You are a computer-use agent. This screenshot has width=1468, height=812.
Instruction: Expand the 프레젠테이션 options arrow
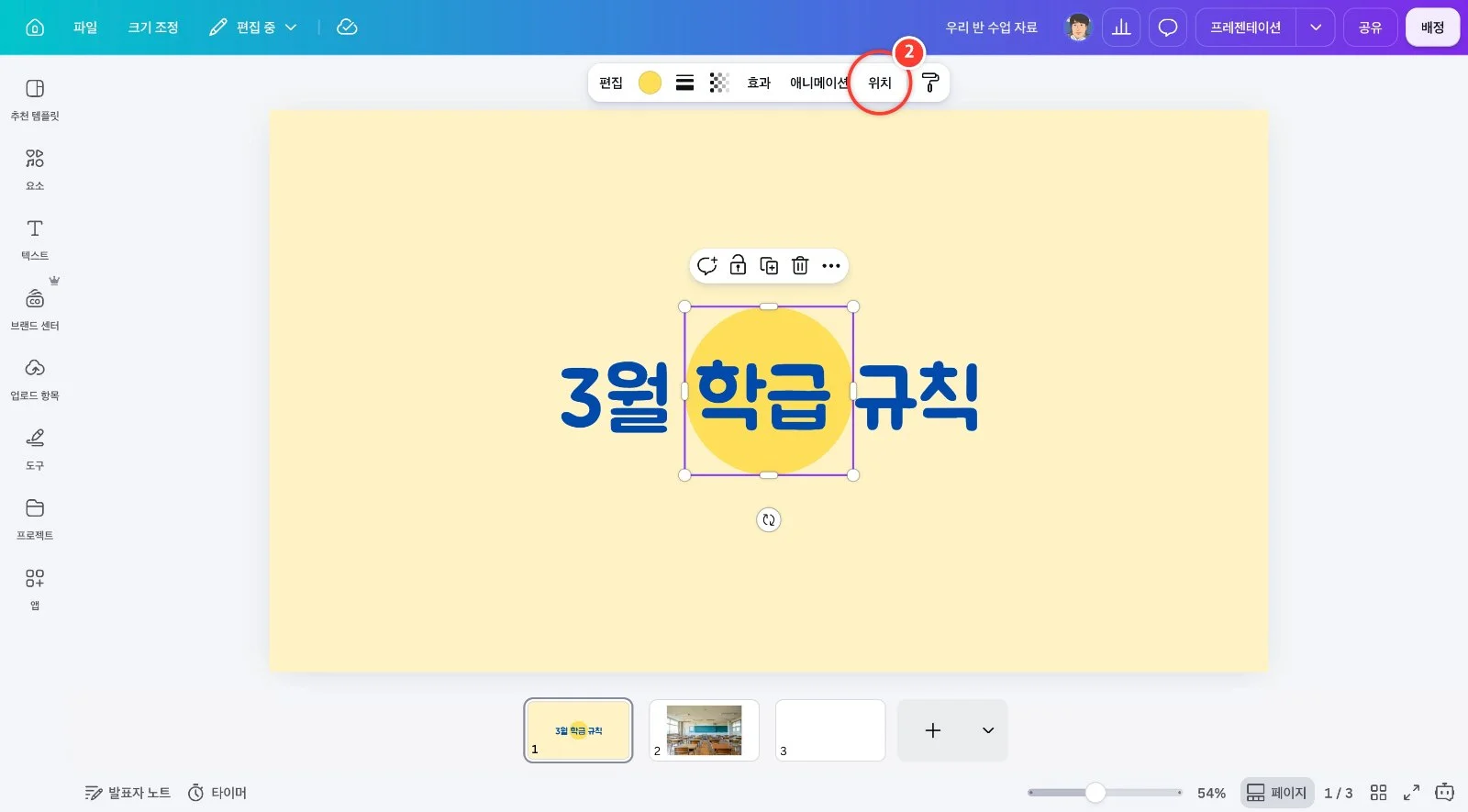pyautogui.click(x=1316, y=28)
